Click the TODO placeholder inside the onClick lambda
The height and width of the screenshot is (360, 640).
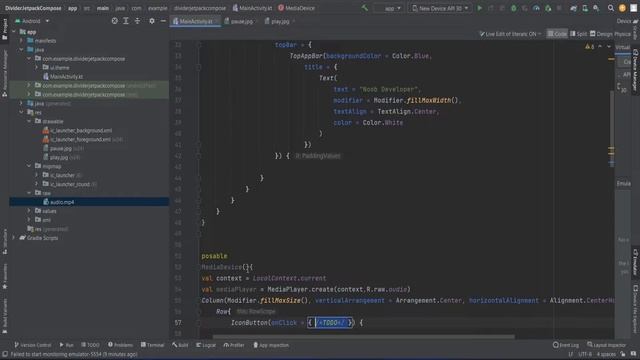point(330,323)
